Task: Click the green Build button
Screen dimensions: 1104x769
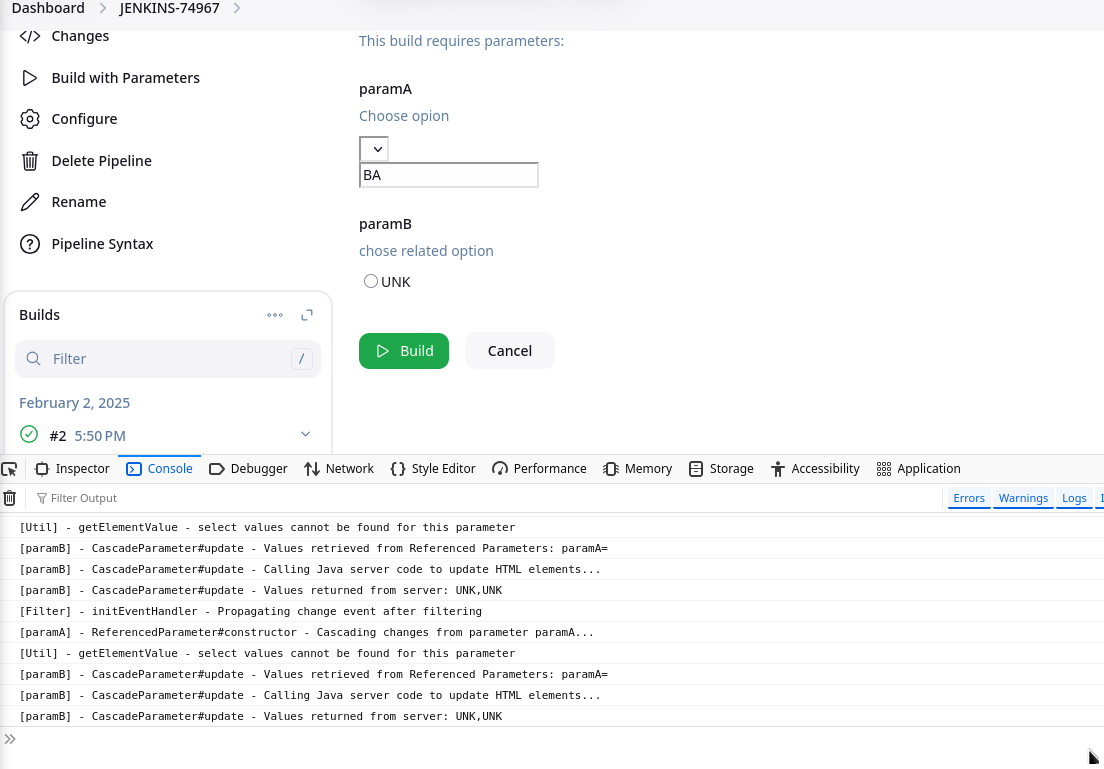Action: [404, 351]
